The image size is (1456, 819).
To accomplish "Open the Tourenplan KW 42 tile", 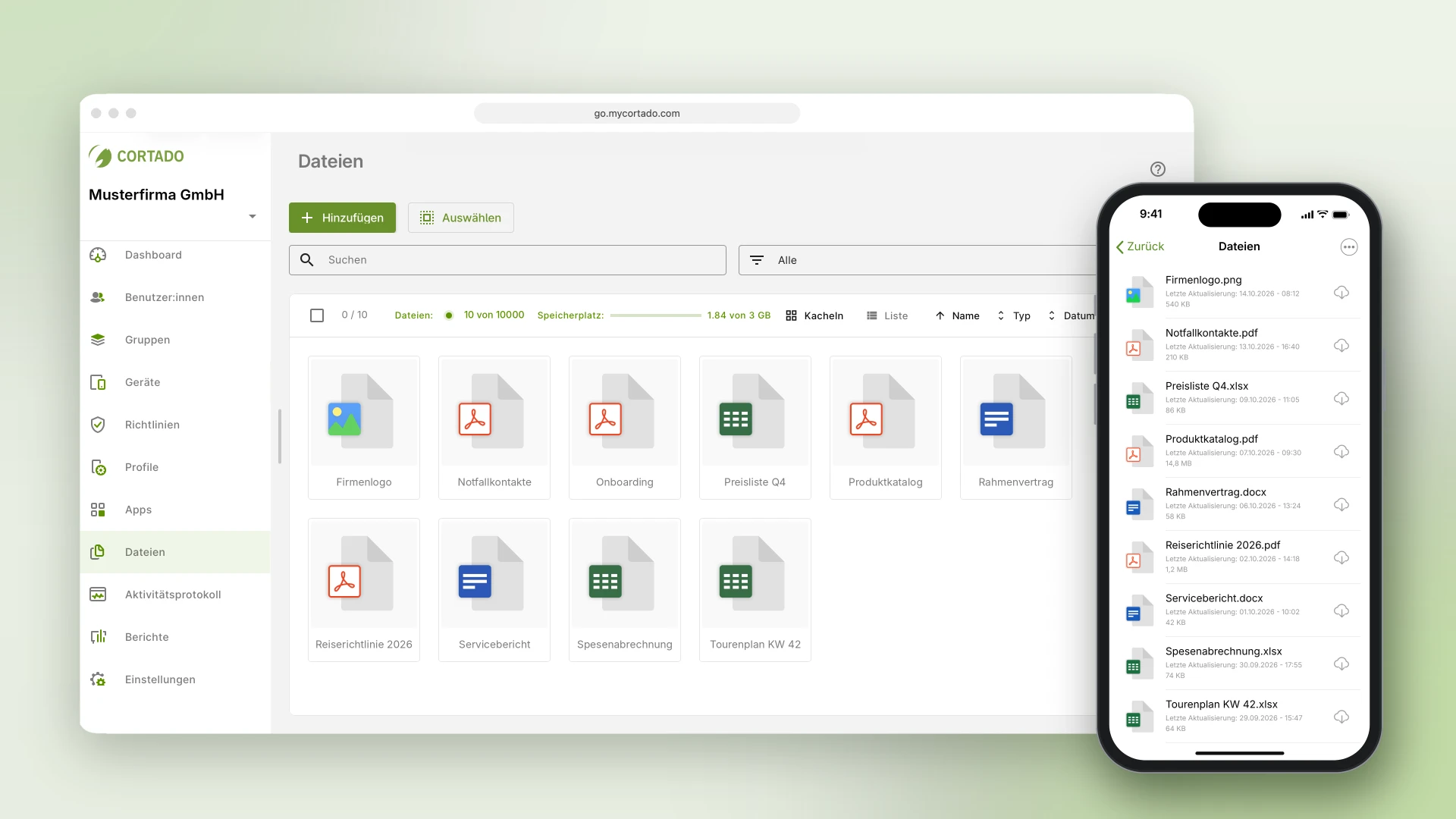I will pyautogui.click(x=755, y=590).
